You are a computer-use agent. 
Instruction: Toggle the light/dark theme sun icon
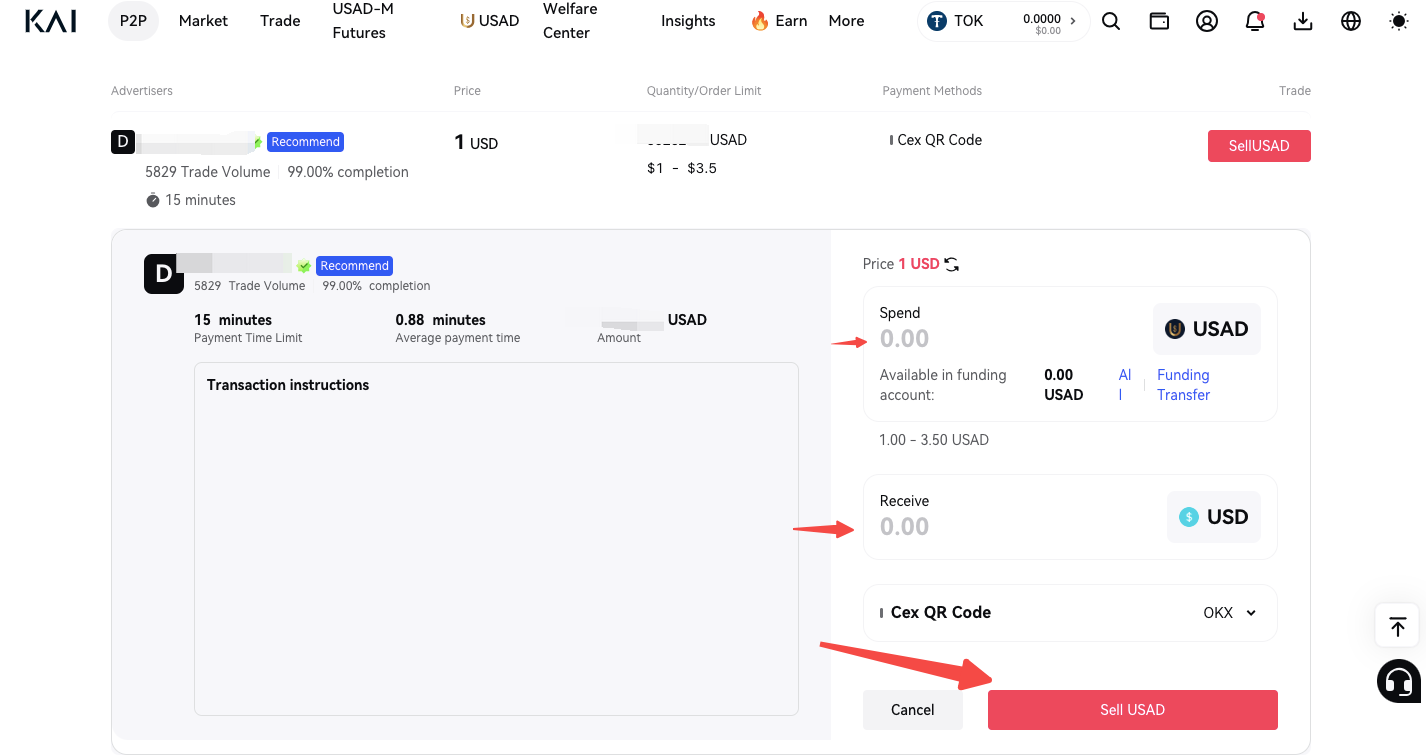click(1399, 21)
